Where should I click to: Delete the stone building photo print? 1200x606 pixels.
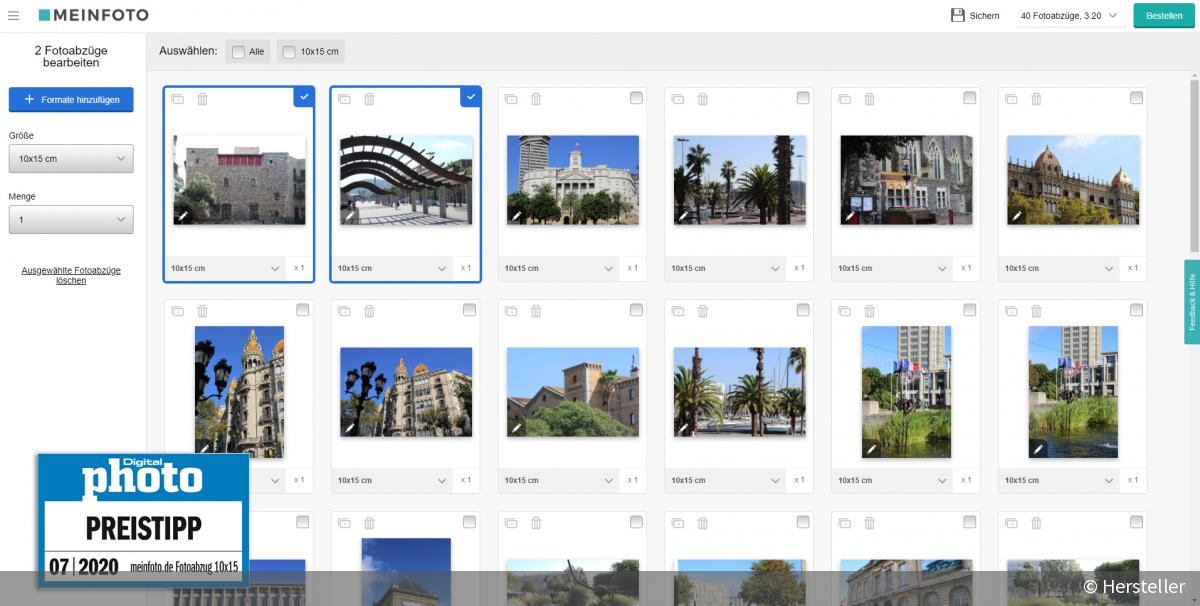pyautogui.click(x=202, y=99)
